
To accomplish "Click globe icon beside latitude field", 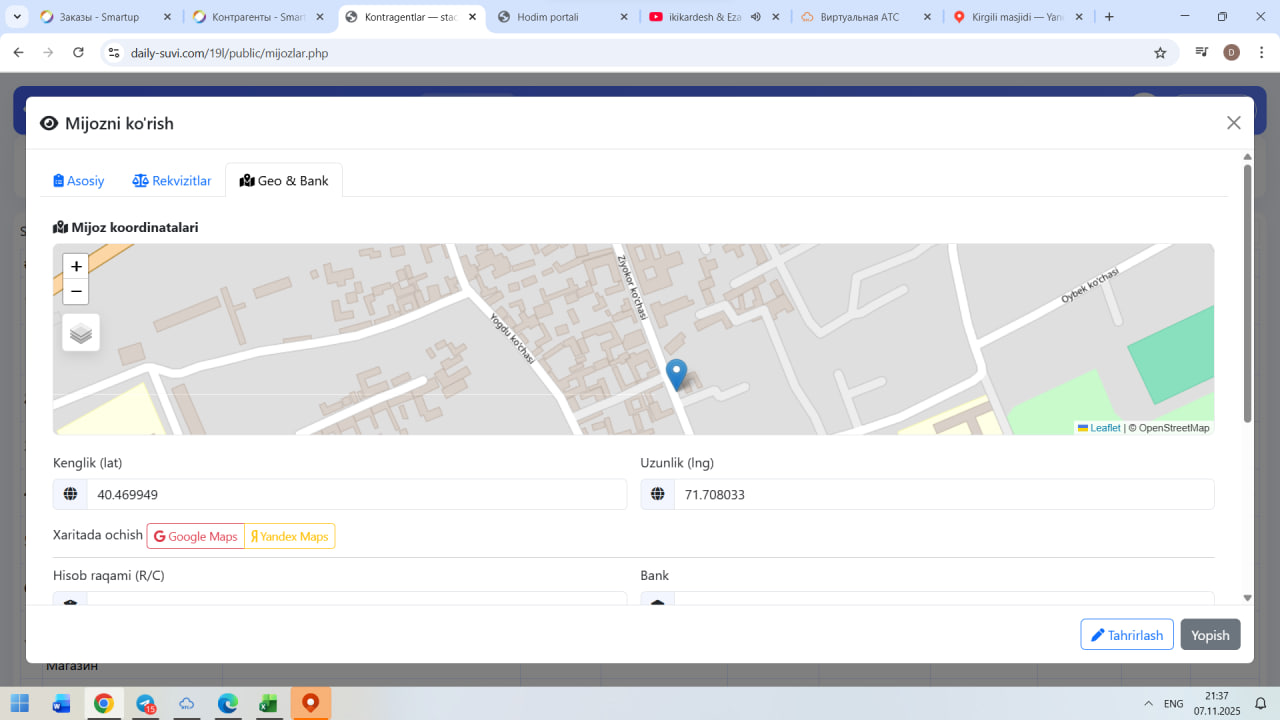I will (x=70, y=494).
